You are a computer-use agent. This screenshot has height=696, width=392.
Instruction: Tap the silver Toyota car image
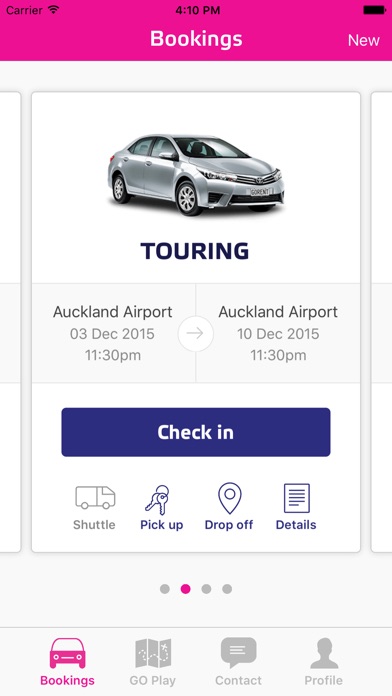coord(196,175)
